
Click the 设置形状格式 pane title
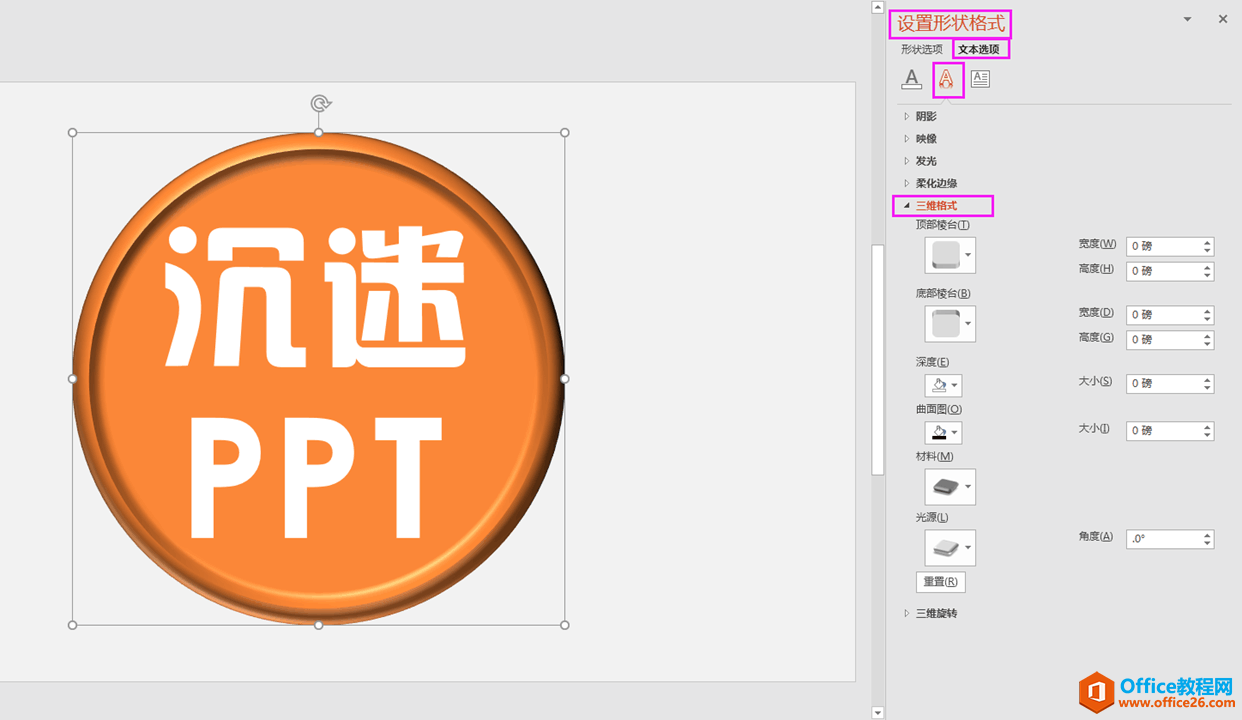click(x=951, y=24)
